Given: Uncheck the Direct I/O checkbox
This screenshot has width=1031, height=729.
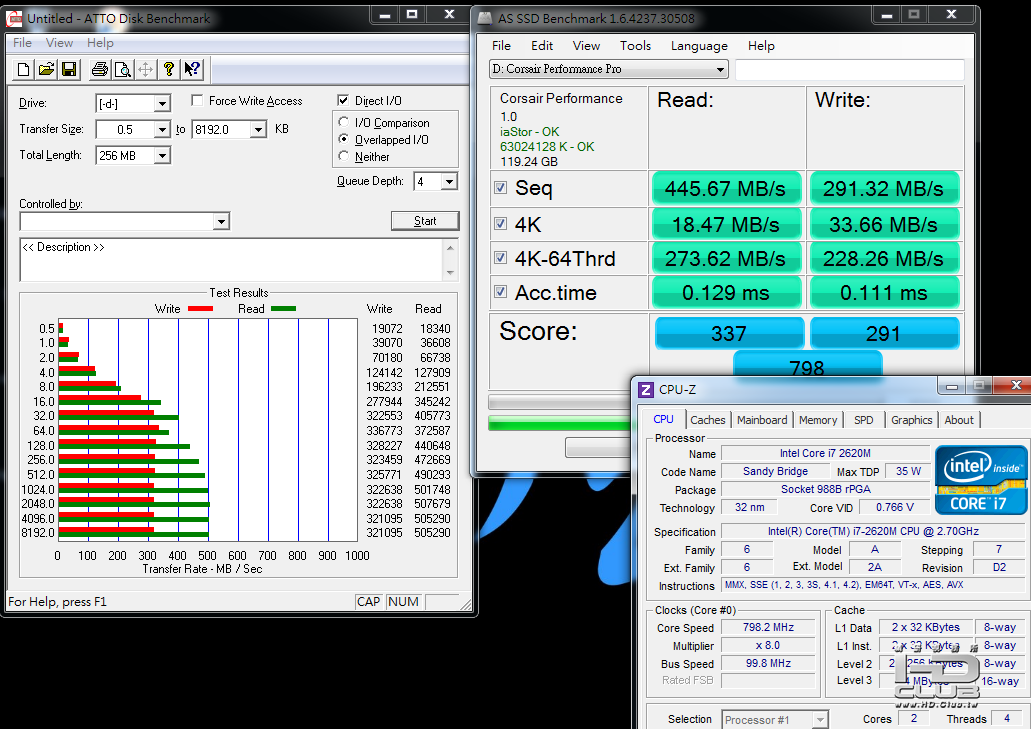Looking at the screenshot, I should [x=344, y=101].
